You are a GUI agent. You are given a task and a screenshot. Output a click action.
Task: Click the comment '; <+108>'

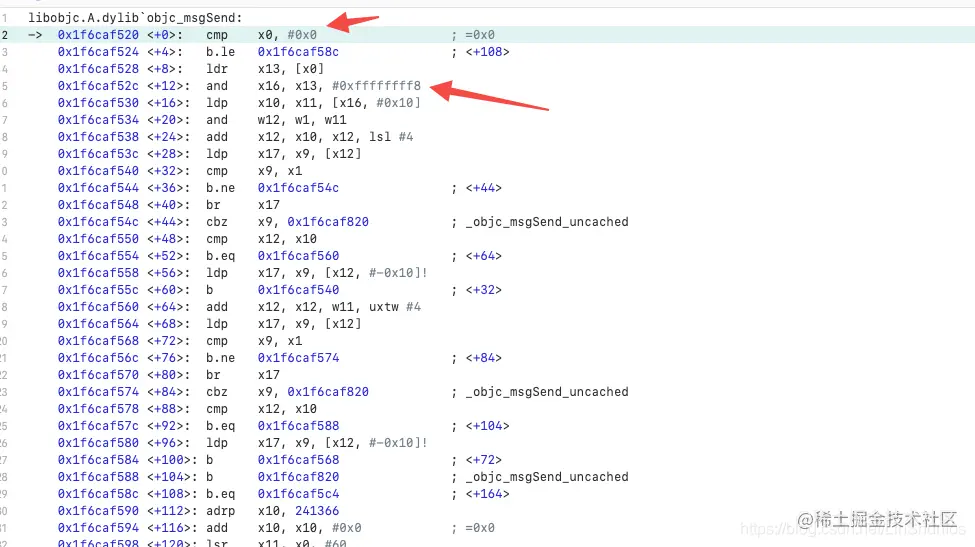(480, 52)
